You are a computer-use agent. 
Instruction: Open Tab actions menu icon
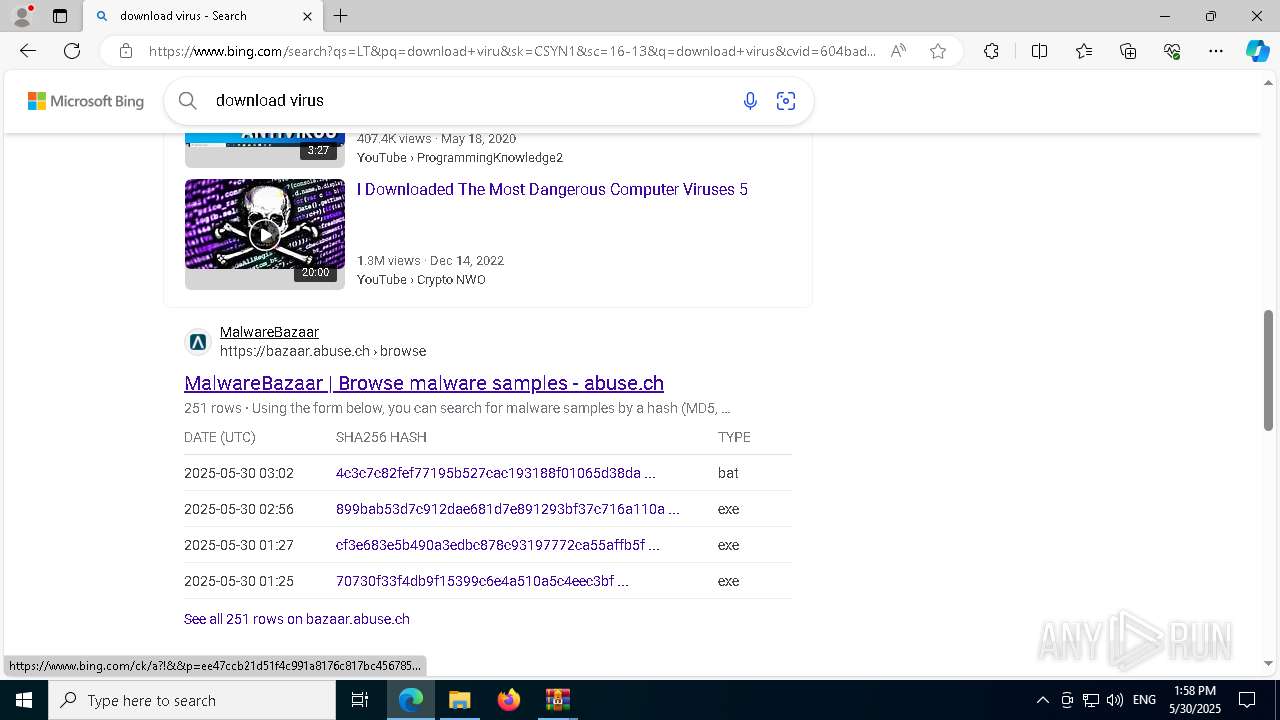[x=60, y=16]
